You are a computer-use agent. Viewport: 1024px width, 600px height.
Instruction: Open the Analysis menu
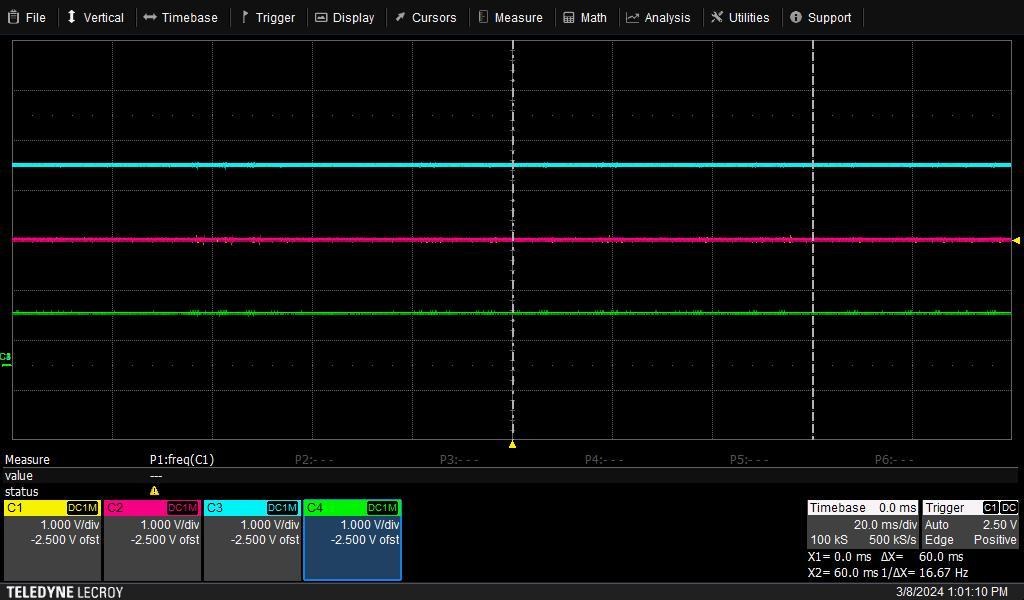click(x=658, y=18)
